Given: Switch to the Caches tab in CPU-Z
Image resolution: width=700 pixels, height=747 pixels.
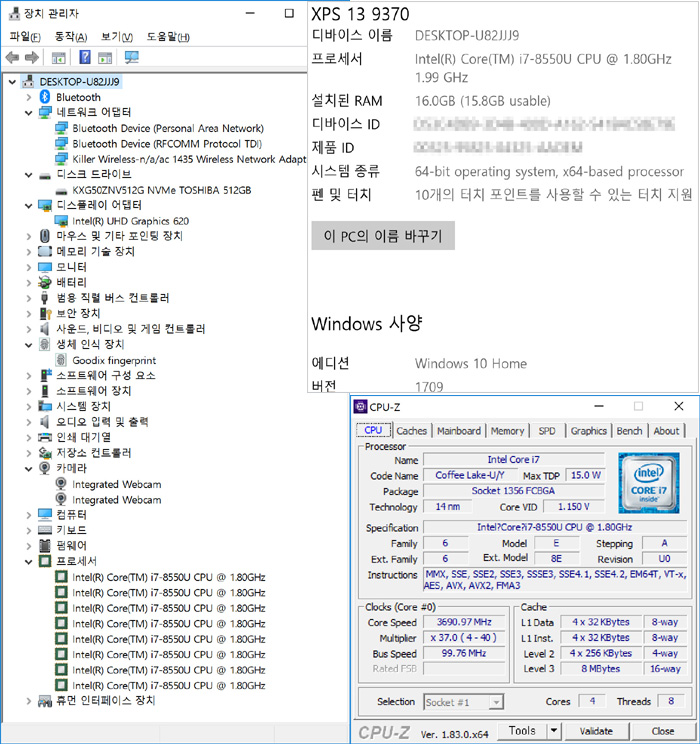Looking at the screenshot, I should coord(412,431).
